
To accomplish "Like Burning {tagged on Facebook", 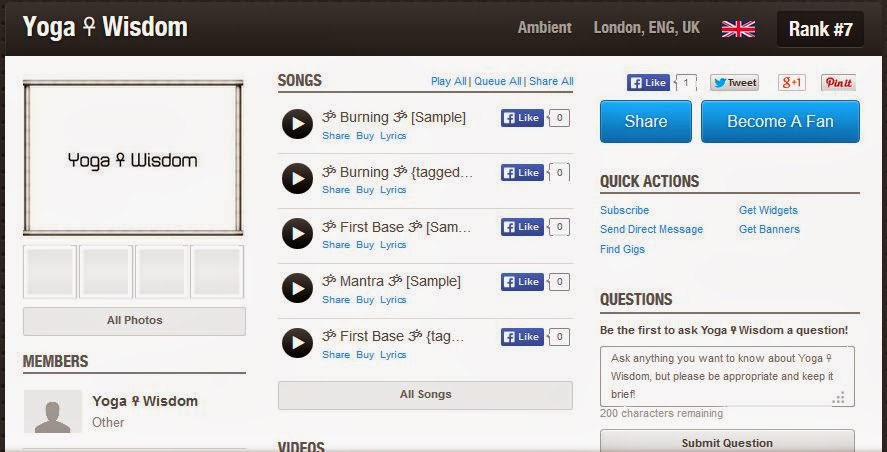I will pyautogui.click(x=522, y=173).
